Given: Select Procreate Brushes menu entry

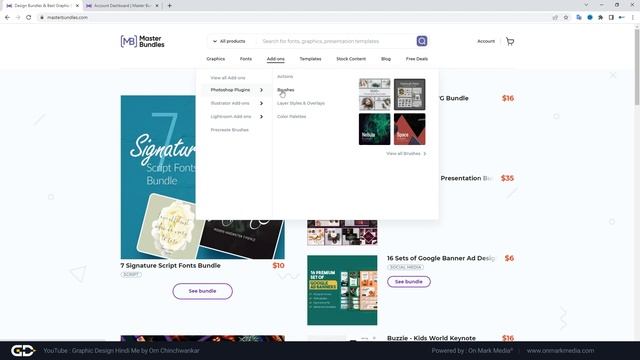Looking at the screenshot, I should pyautogui.click(x=229, y=130).
